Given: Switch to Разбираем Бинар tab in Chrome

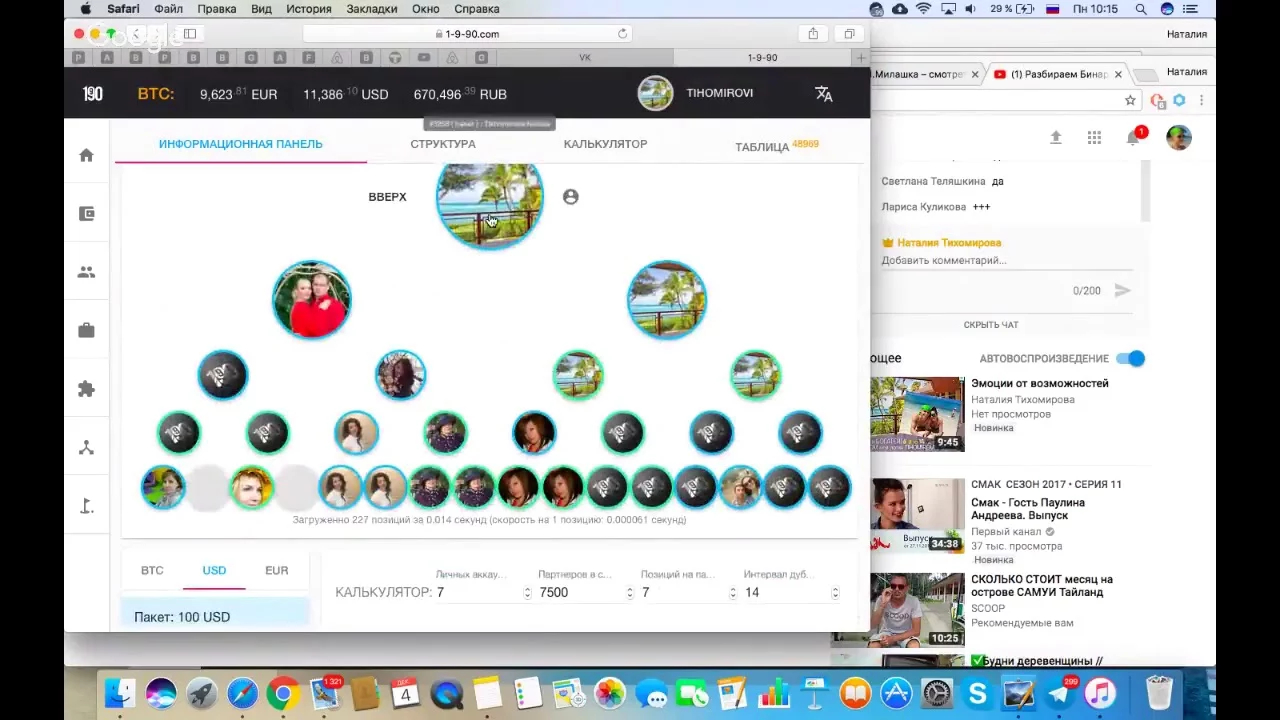Looking at the screenshot, I should click(x=1058, y=74).
